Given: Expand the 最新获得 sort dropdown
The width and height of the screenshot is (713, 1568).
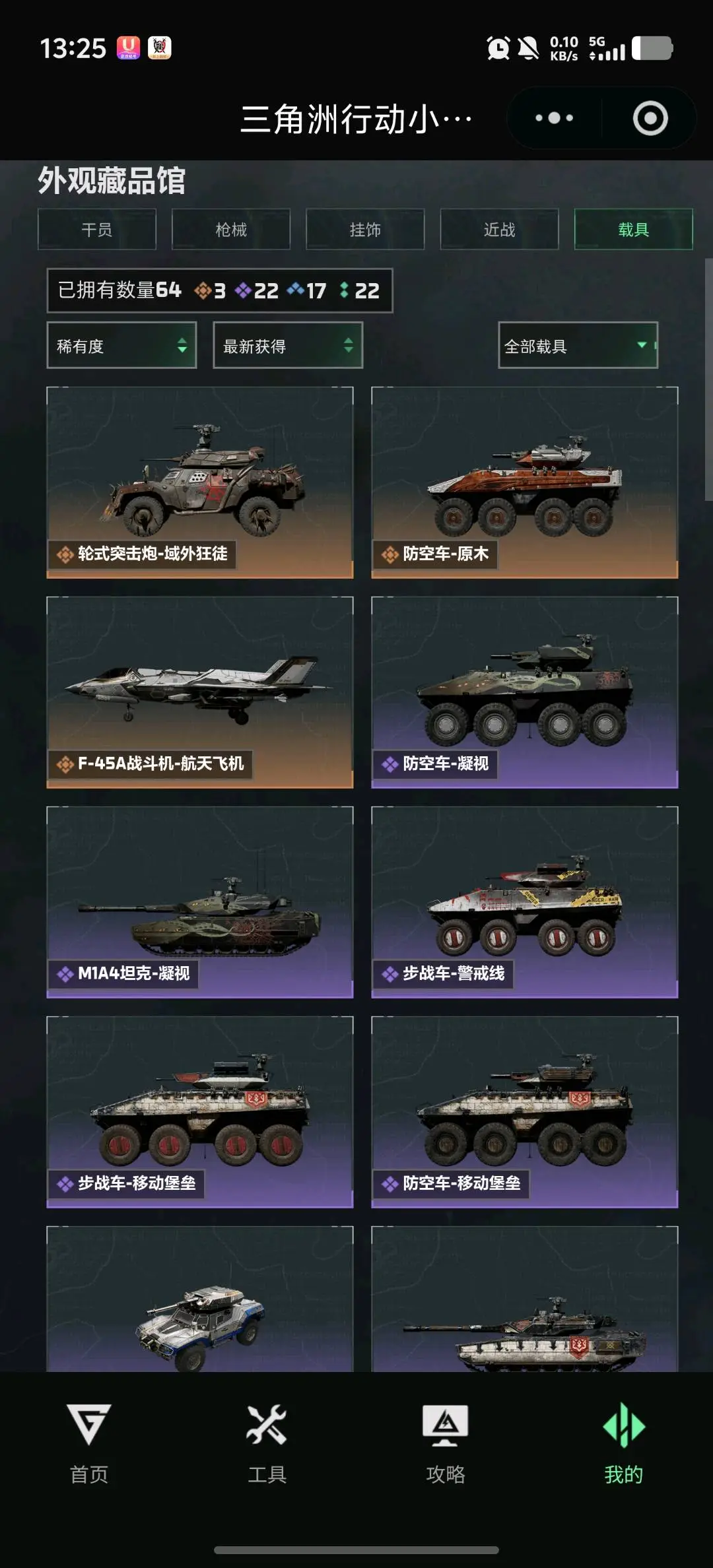Looking at the screenshot, I should click(288, 345).
